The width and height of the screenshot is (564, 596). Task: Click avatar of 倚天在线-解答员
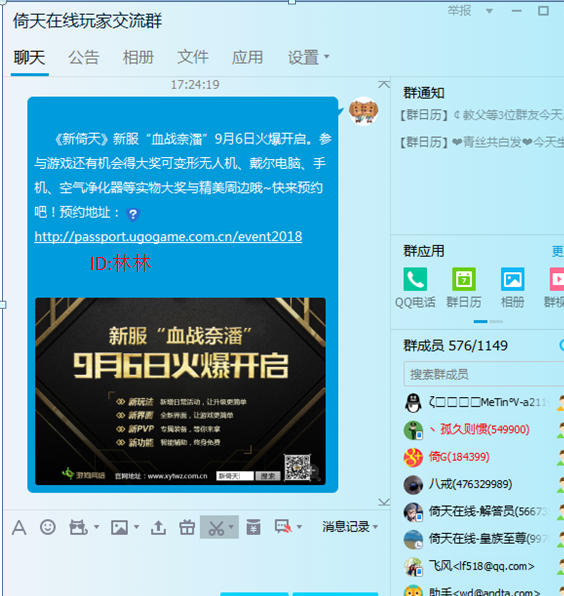click(x=413, y=512)
